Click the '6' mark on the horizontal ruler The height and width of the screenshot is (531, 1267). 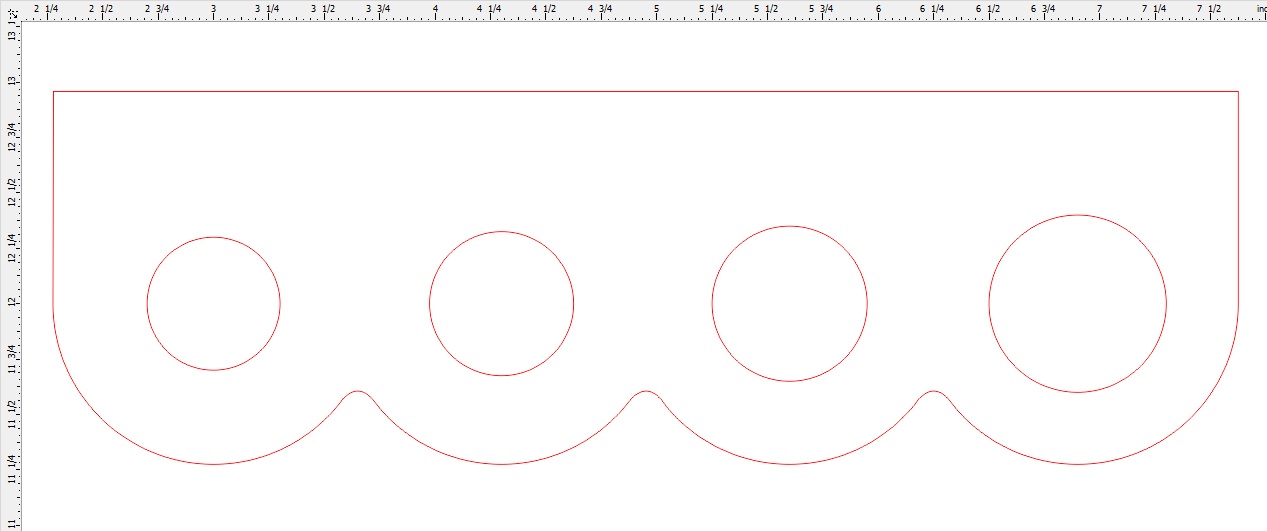878,9
